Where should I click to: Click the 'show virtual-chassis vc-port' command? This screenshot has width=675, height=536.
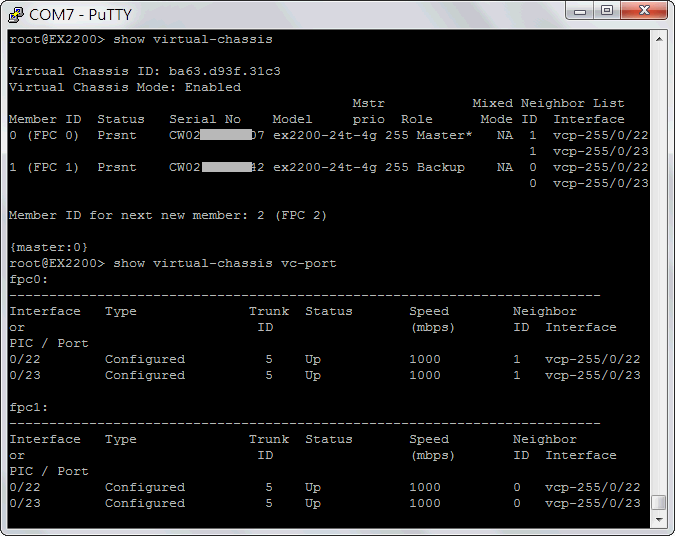225,263
